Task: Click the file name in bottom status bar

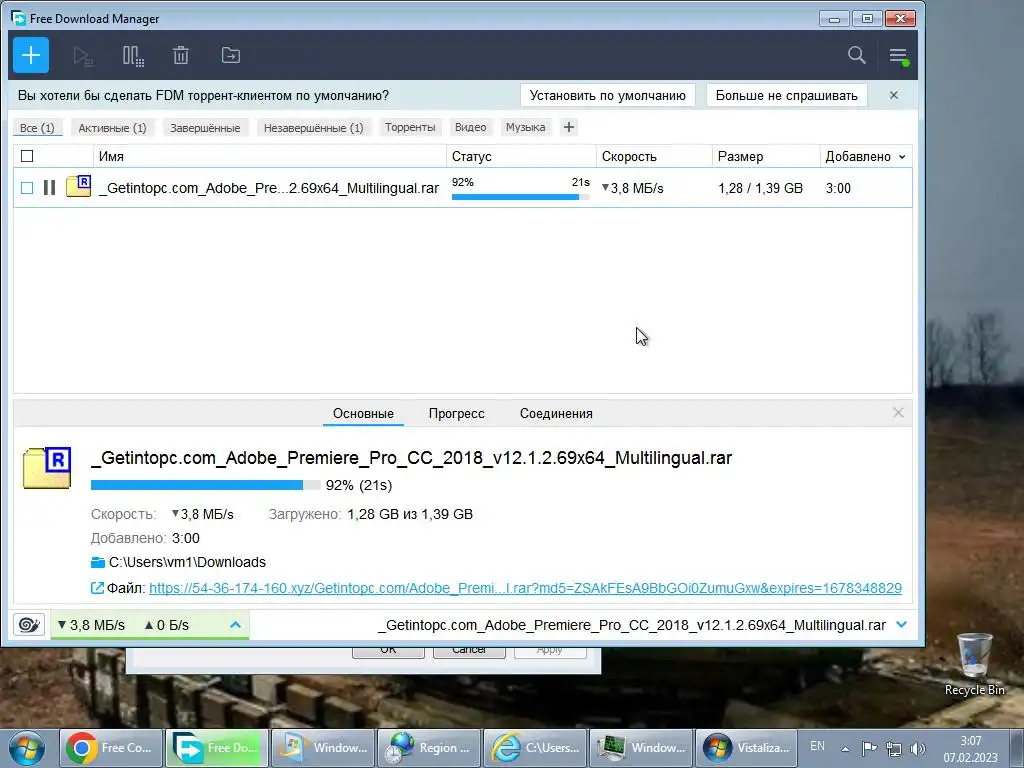Action: point(632,625)
